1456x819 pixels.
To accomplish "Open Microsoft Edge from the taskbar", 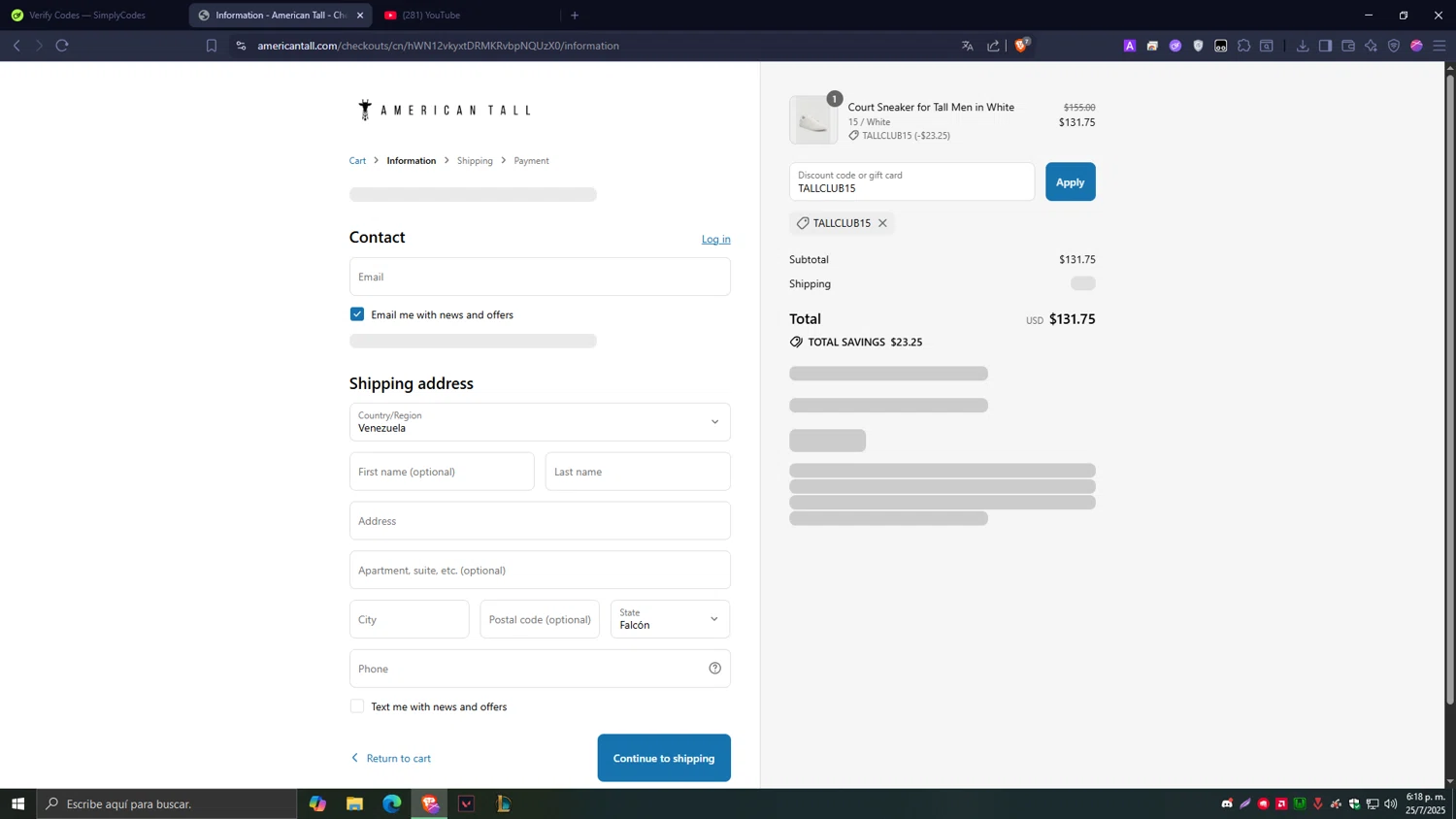I will (x=392, y=803).
